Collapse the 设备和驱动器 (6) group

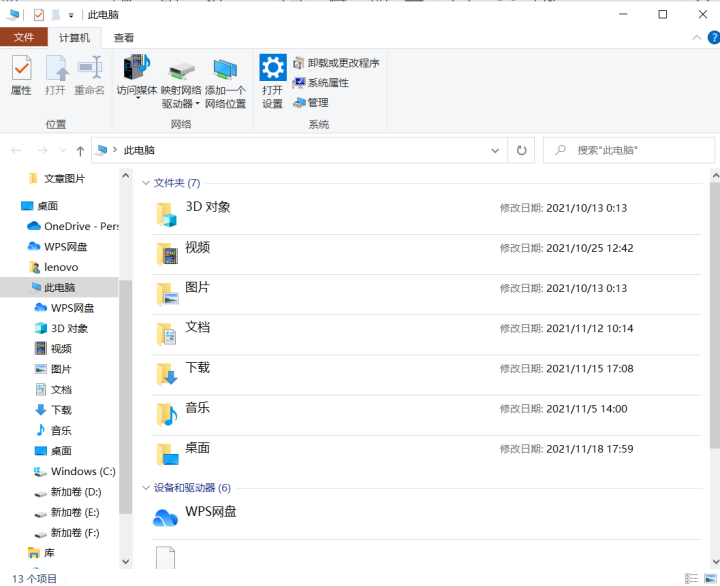(146, 488)
